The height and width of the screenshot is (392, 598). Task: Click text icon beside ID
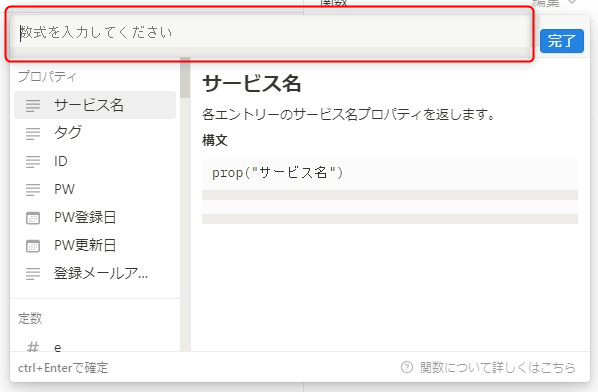(x=33, y=161)
